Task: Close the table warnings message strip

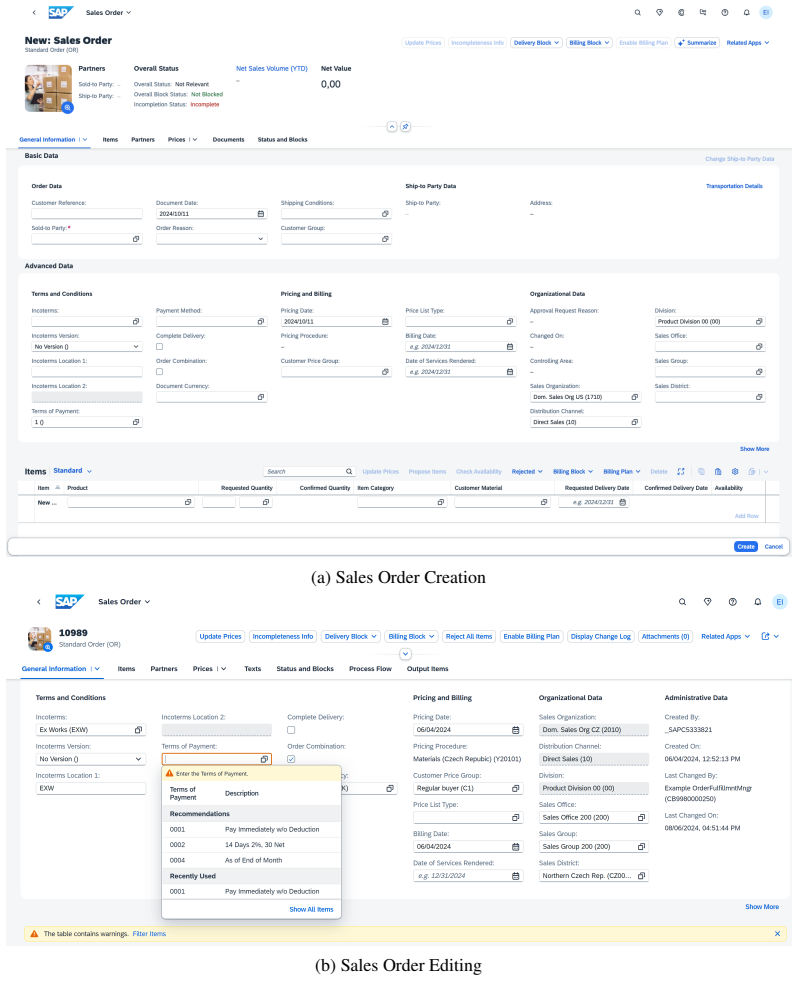Action: (777, 933)
